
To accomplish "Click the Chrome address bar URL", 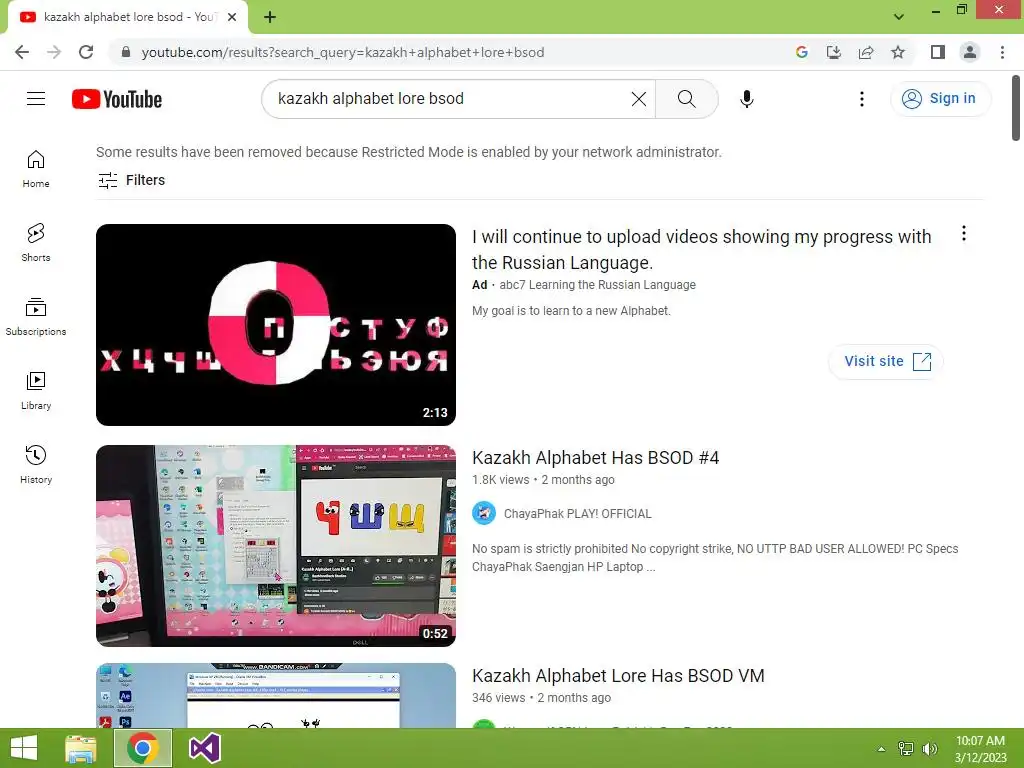I will point(343,52).
